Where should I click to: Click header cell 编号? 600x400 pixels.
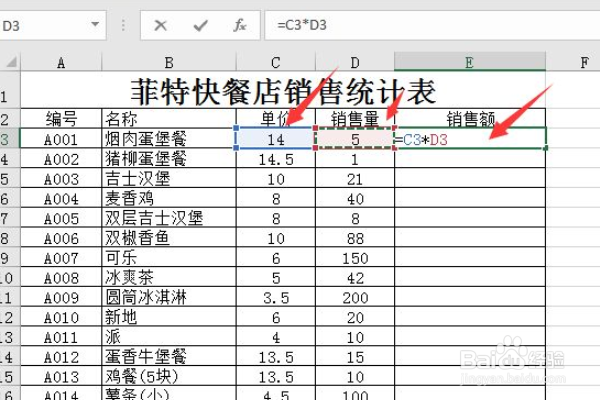[61, 119]
